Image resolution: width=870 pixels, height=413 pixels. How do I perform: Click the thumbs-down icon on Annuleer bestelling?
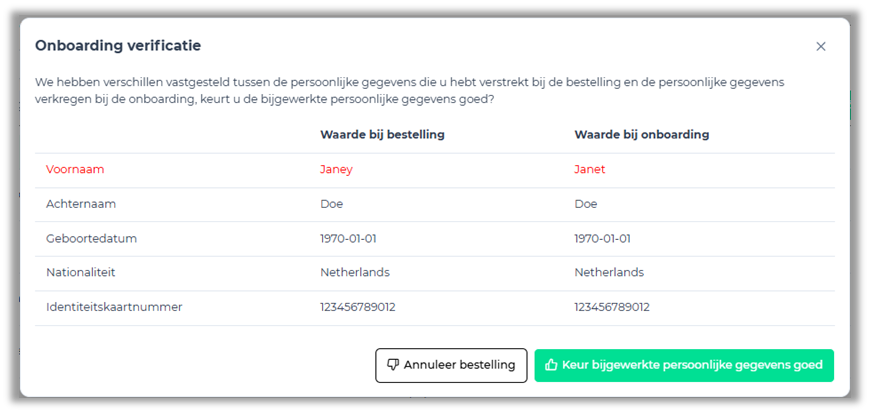tap(393, 365)
